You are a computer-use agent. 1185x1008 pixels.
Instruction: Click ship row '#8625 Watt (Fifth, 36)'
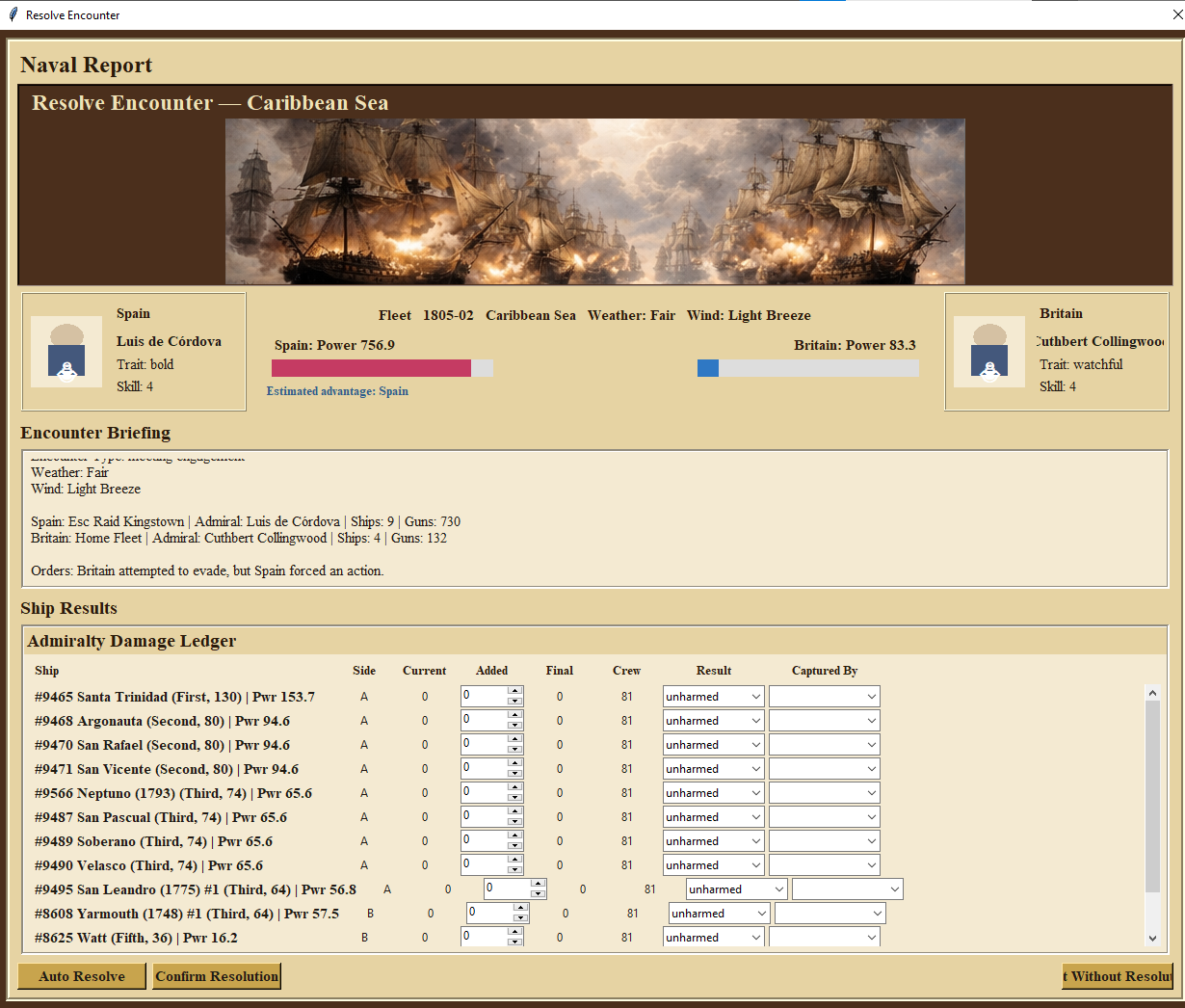coord(136,938)
